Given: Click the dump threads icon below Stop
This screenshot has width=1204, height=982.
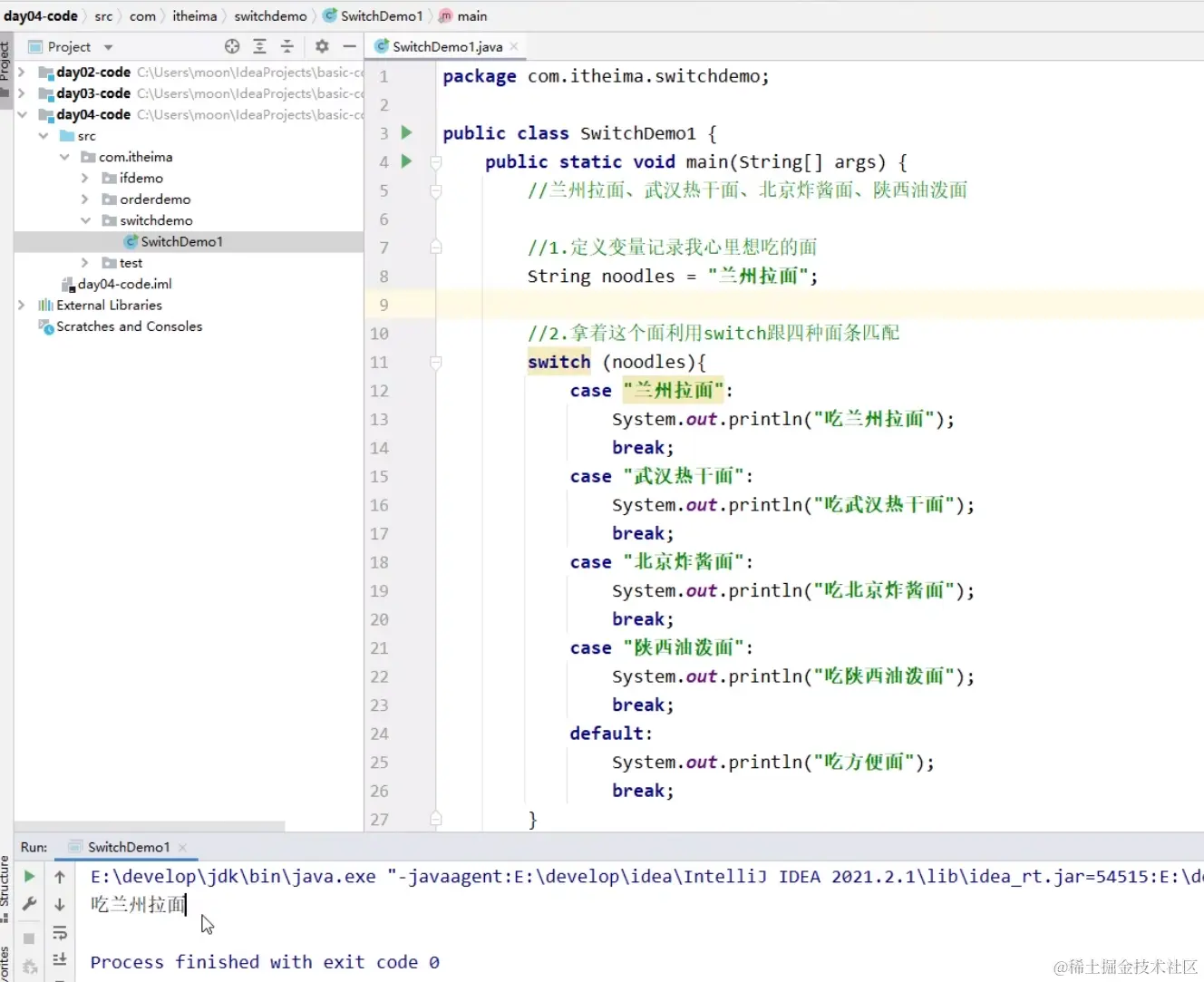Looking at the screenshot, I should 29,967.
